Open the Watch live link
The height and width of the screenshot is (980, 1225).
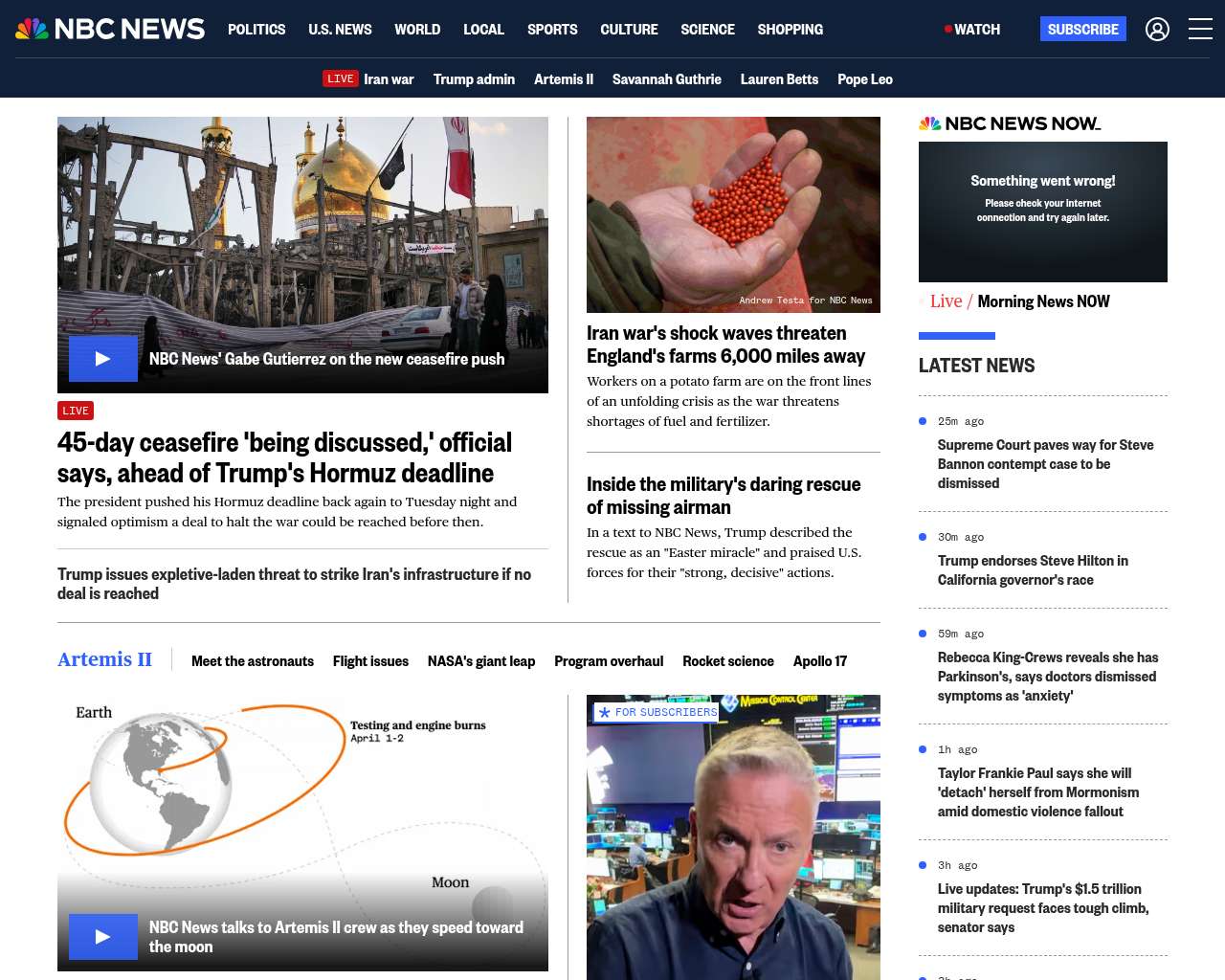pyautogui.click(x=972, y=30)
